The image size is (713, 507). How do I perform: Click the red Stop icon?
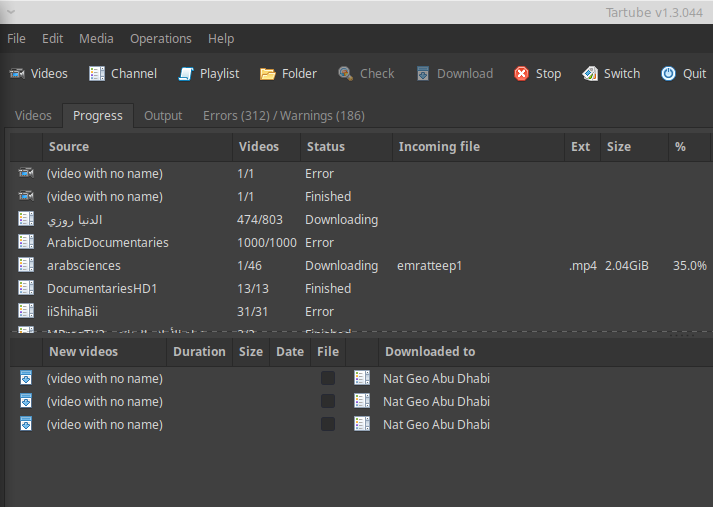pyautogui.click(x=522, y=73)
